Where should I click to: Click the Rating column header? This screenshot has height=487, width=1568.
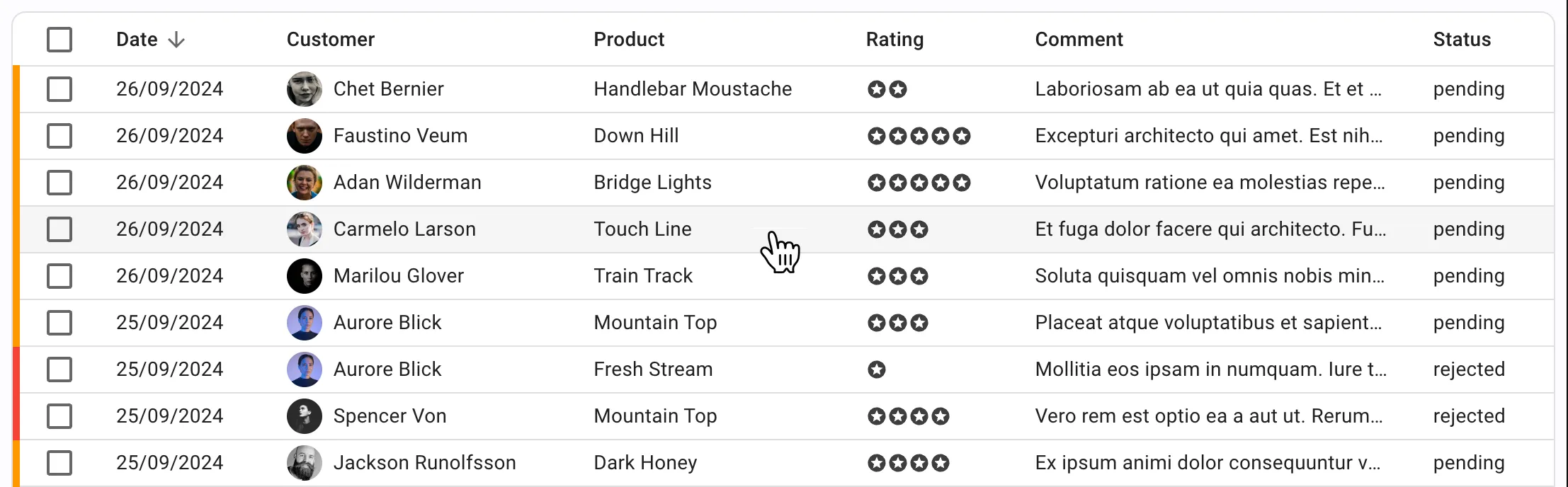click(894, 40)
